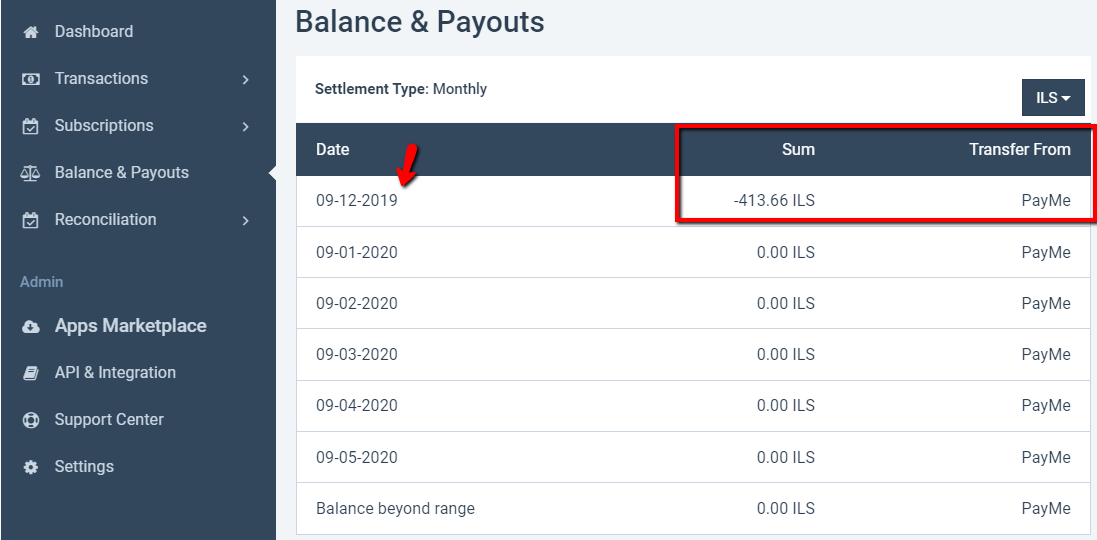Click the Apps Marketplace cloud icon
The height and width of the screenshot is (540, 1097).
[x=31, y=327]
